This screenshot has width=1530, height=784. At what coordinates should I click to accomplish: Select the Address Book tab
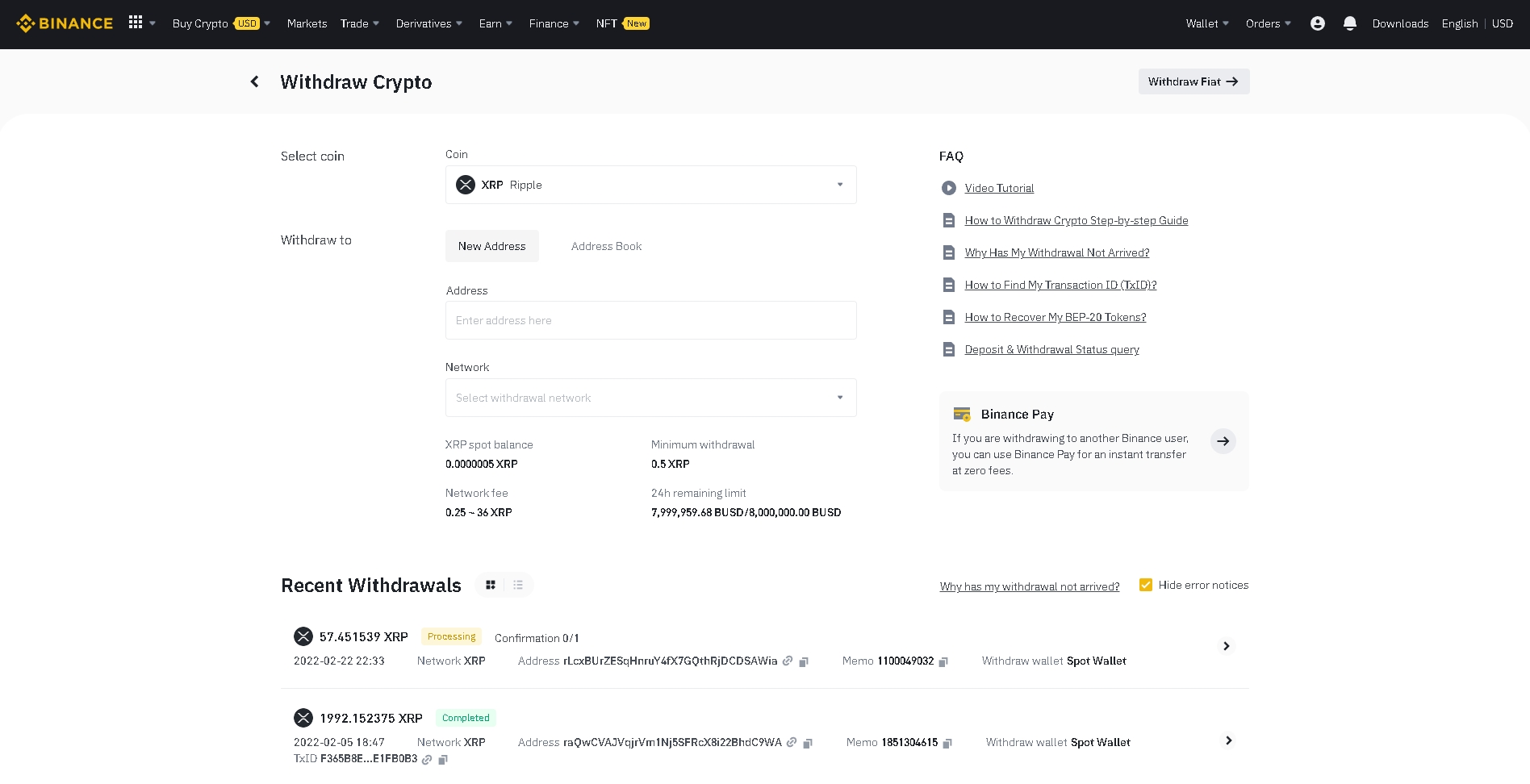(x=607, y=246)
